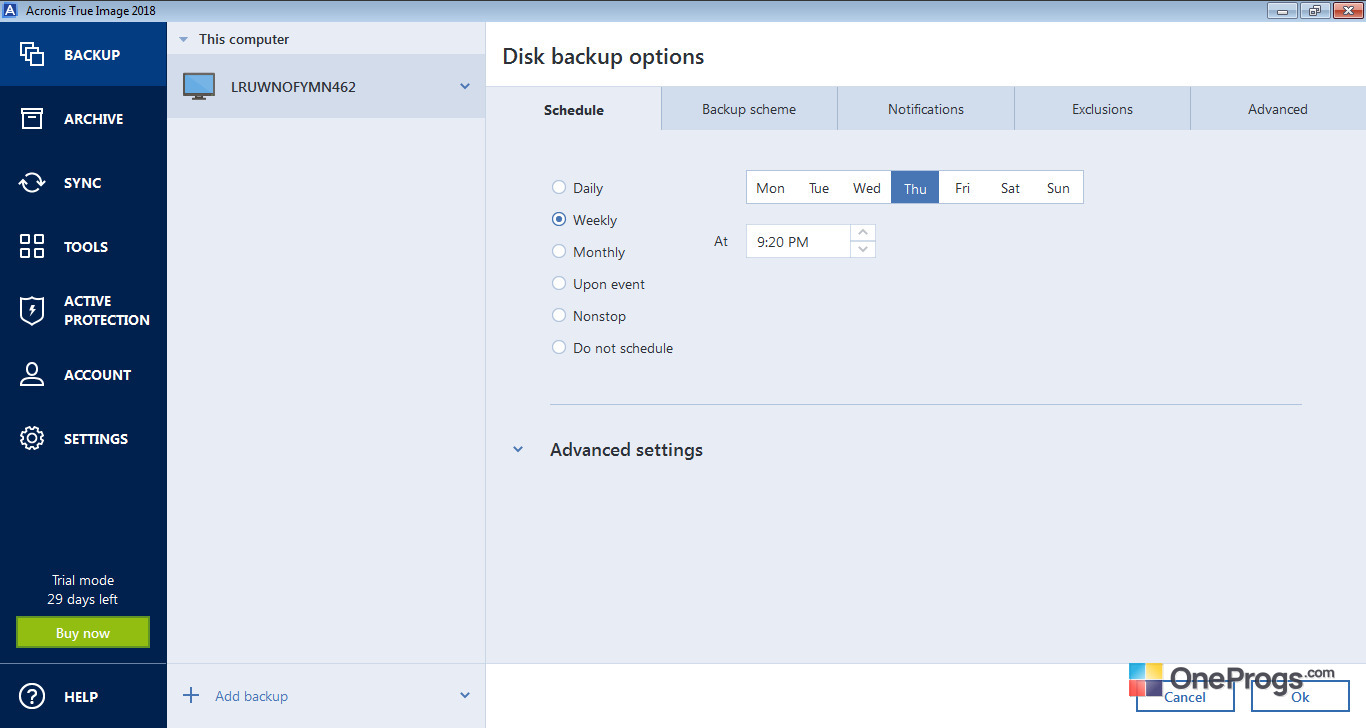1366x728 pixels.
Task: Switch to the Backup scheme tab
Action: pos(749,109)
